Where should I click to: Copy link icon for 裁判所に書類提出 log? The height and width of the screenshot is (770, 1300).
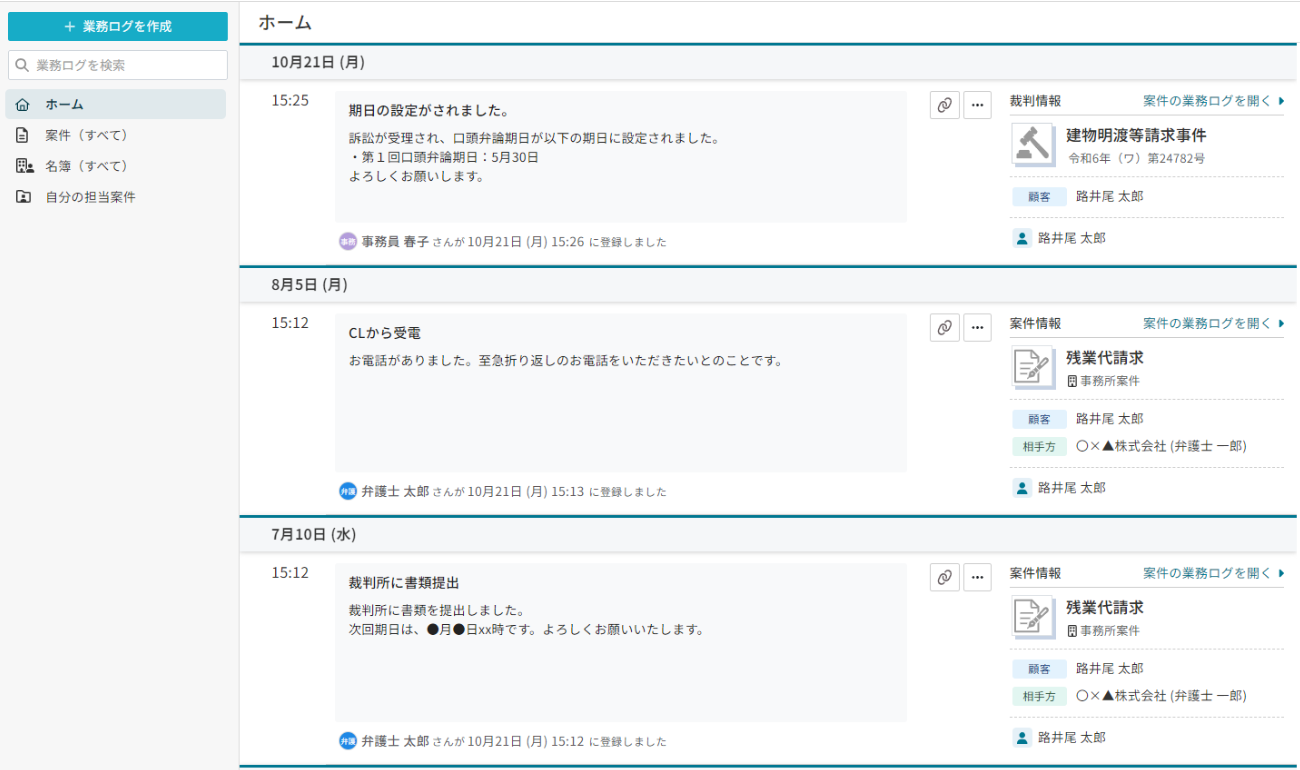(945, 577)
